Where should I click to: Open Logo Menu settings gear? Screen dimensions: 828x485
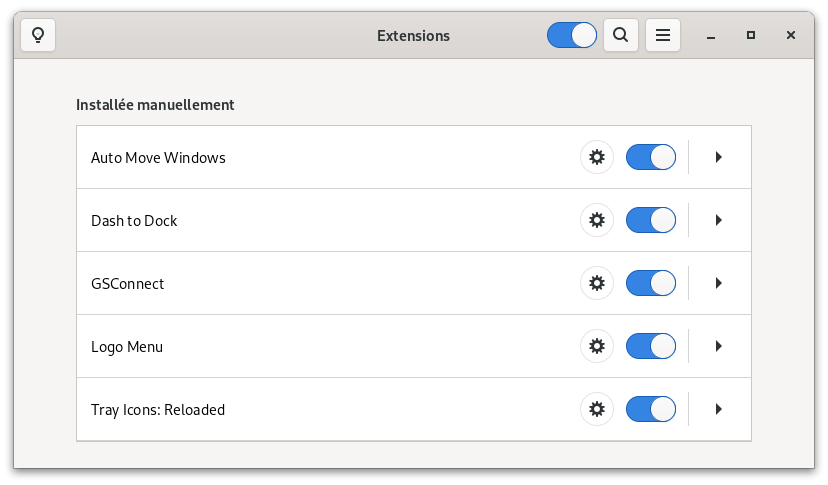597,346
